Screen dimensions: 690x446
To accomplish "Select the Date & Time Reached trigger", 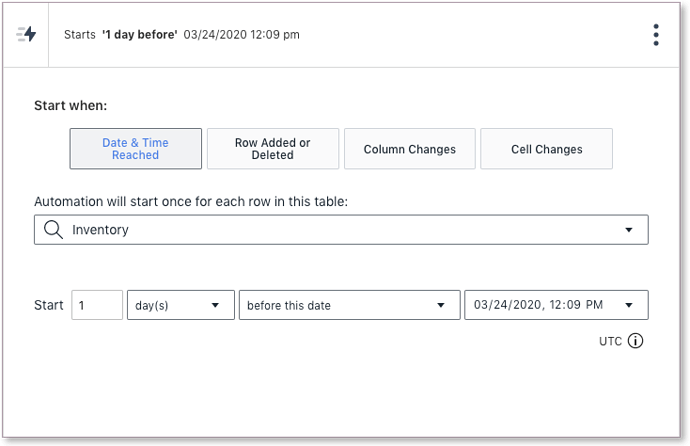I will pos(136,149).
